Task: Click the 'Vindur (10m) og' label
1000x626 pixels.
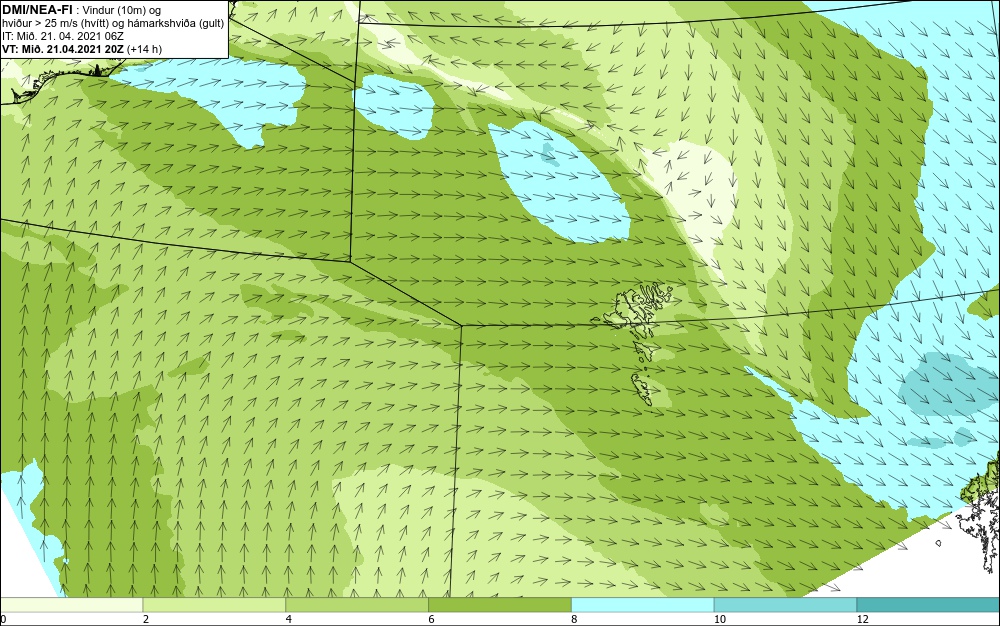Action: tap(122, 10)
